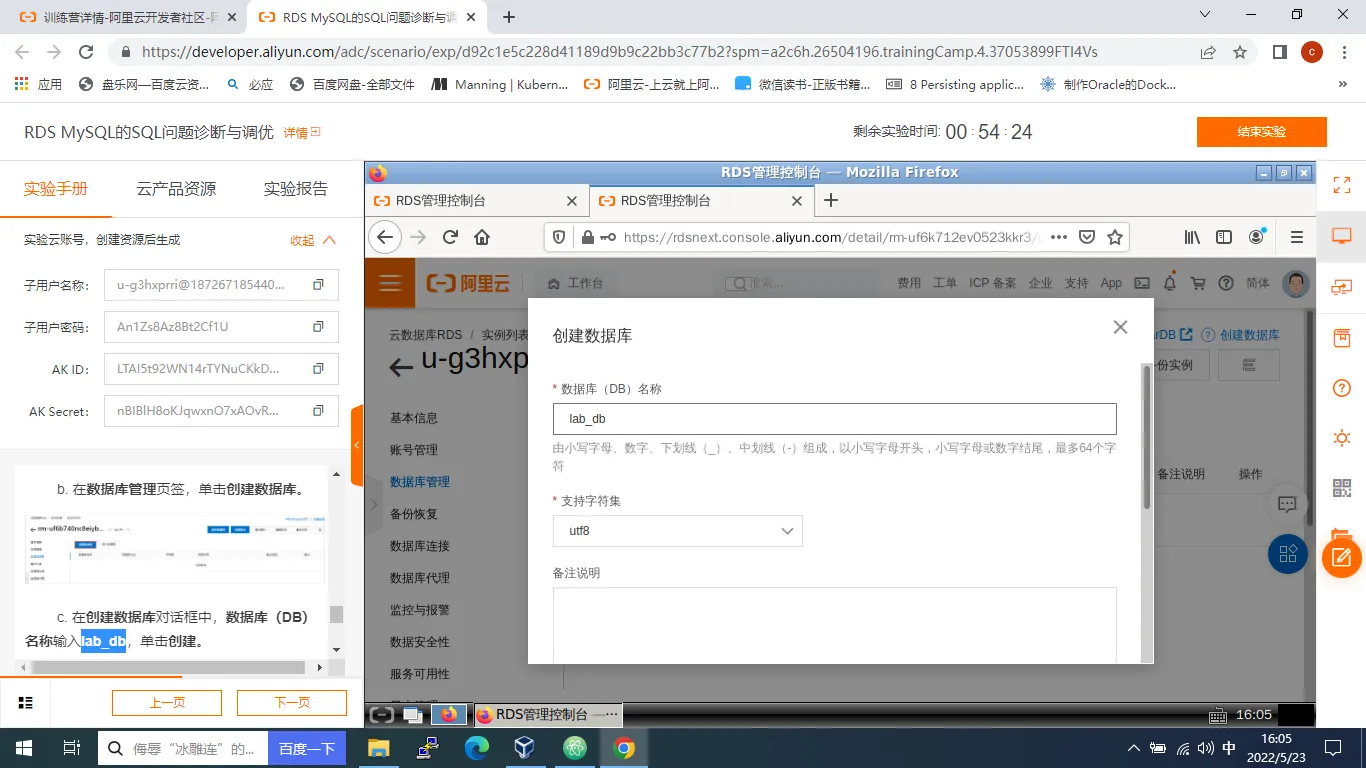Open File Explorer from the taskbar

pos(378,748)
